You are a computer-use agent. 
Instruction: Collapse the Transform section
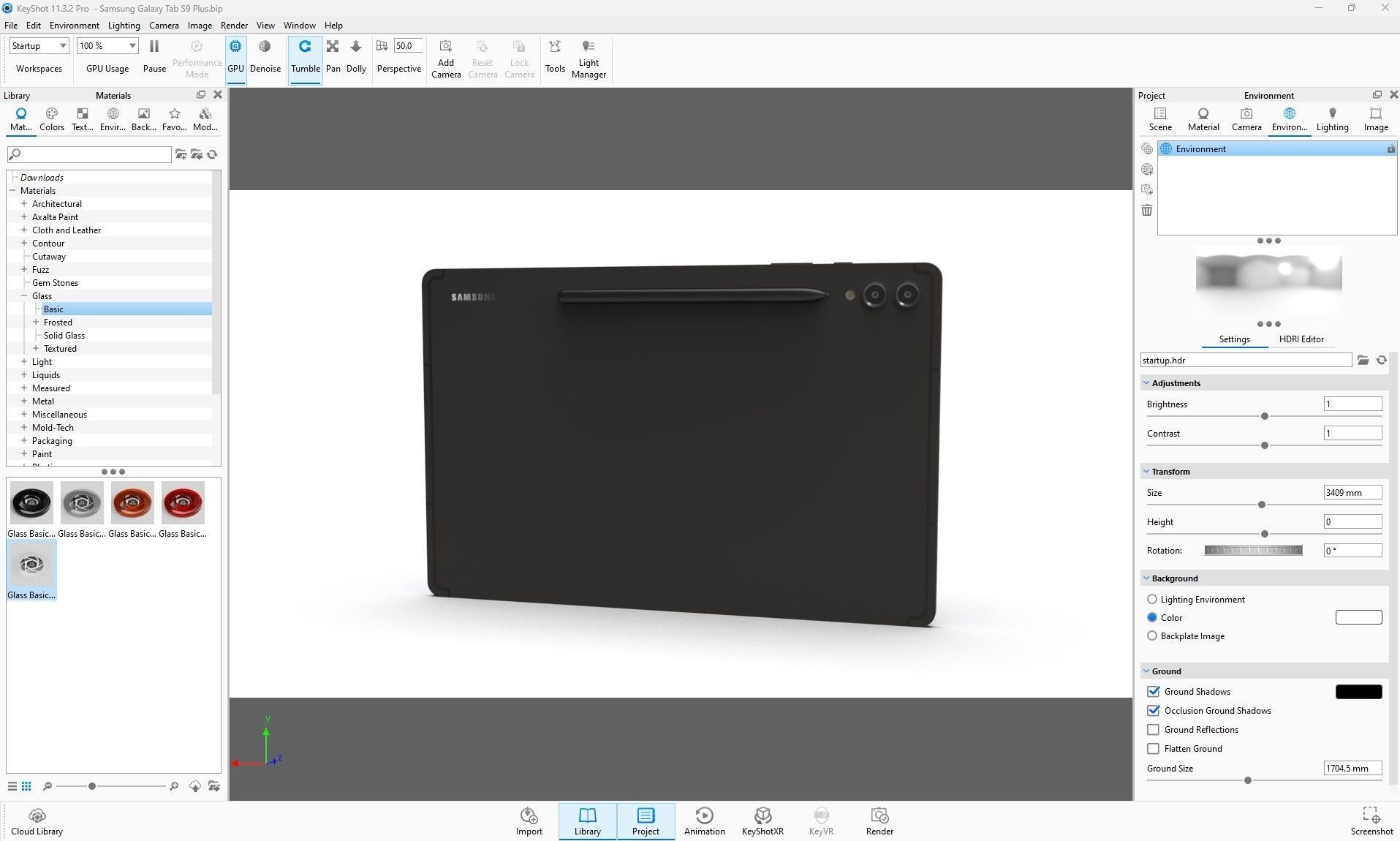coord(1146,471)
